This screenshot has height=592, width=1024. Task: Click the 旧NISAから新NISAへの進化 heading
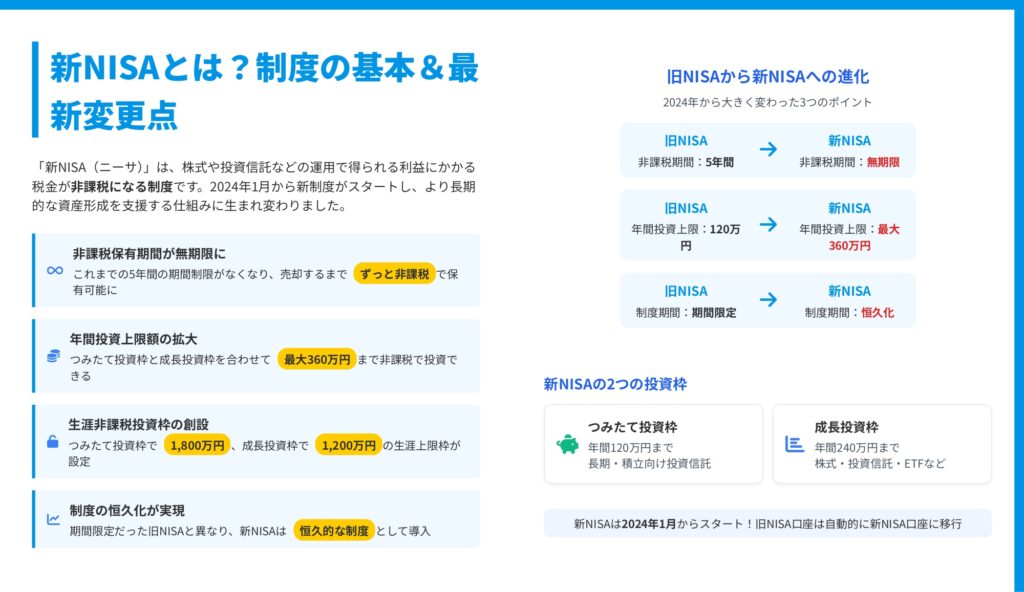[x=767, y=77]
